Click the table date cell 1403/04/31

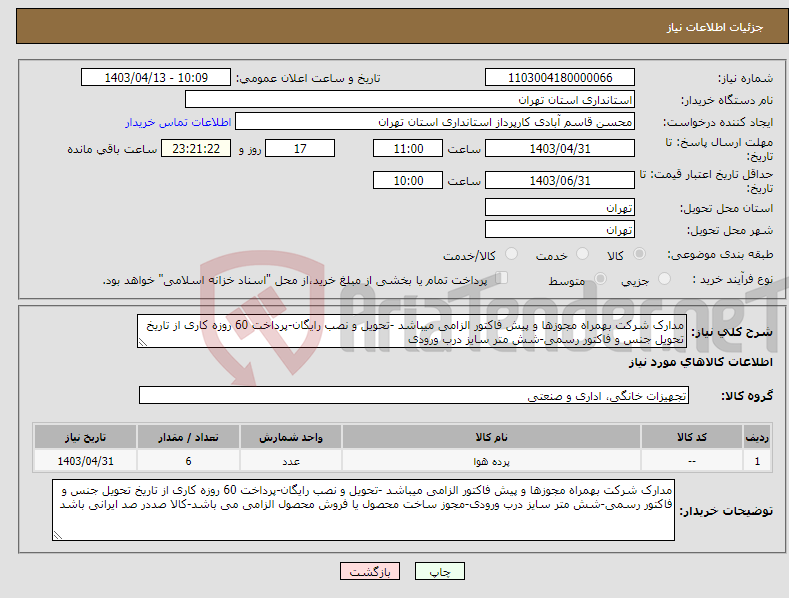tap(86, 461)
